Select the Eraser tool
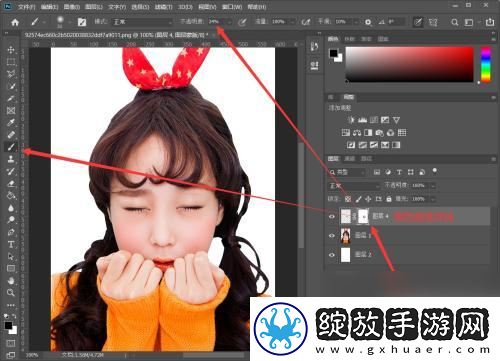 (11, 183)
